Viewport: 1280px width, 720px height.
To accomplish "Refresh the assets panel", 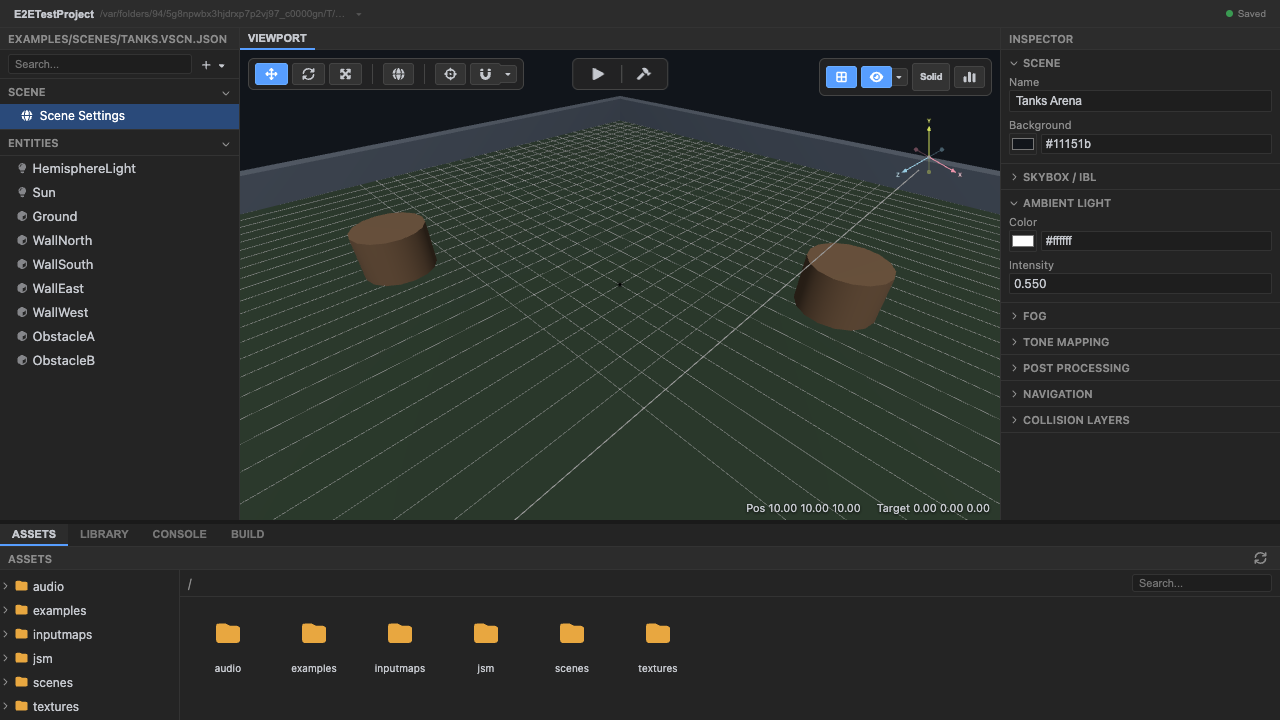I will (1260, 558).
